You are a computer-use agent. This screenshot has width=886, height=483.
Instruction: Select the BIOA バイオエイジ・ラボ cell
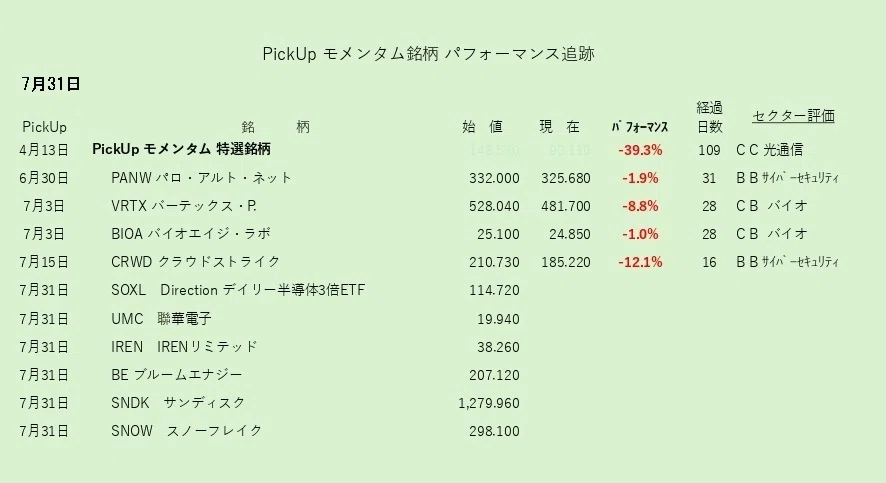point(190,234)
